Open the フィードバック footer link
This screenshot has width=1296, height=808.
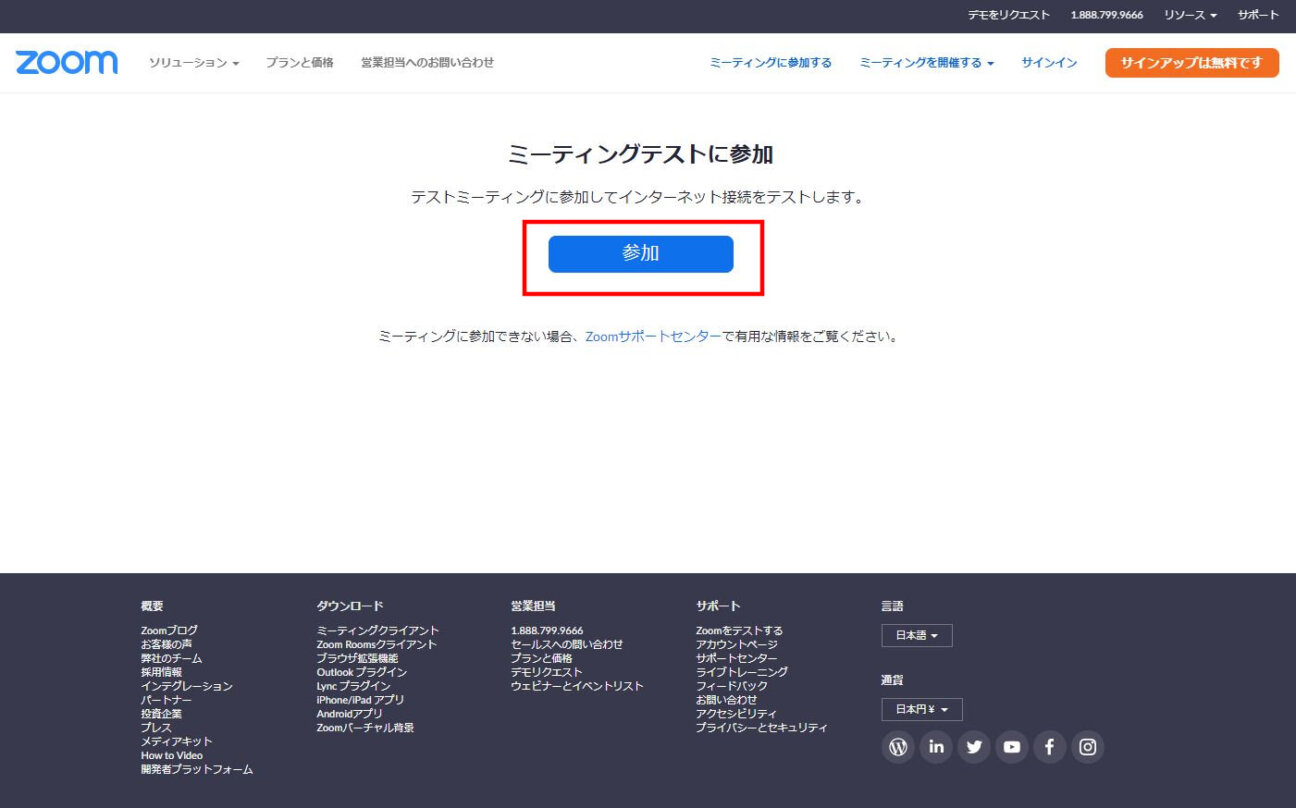(x=732, y=687)
